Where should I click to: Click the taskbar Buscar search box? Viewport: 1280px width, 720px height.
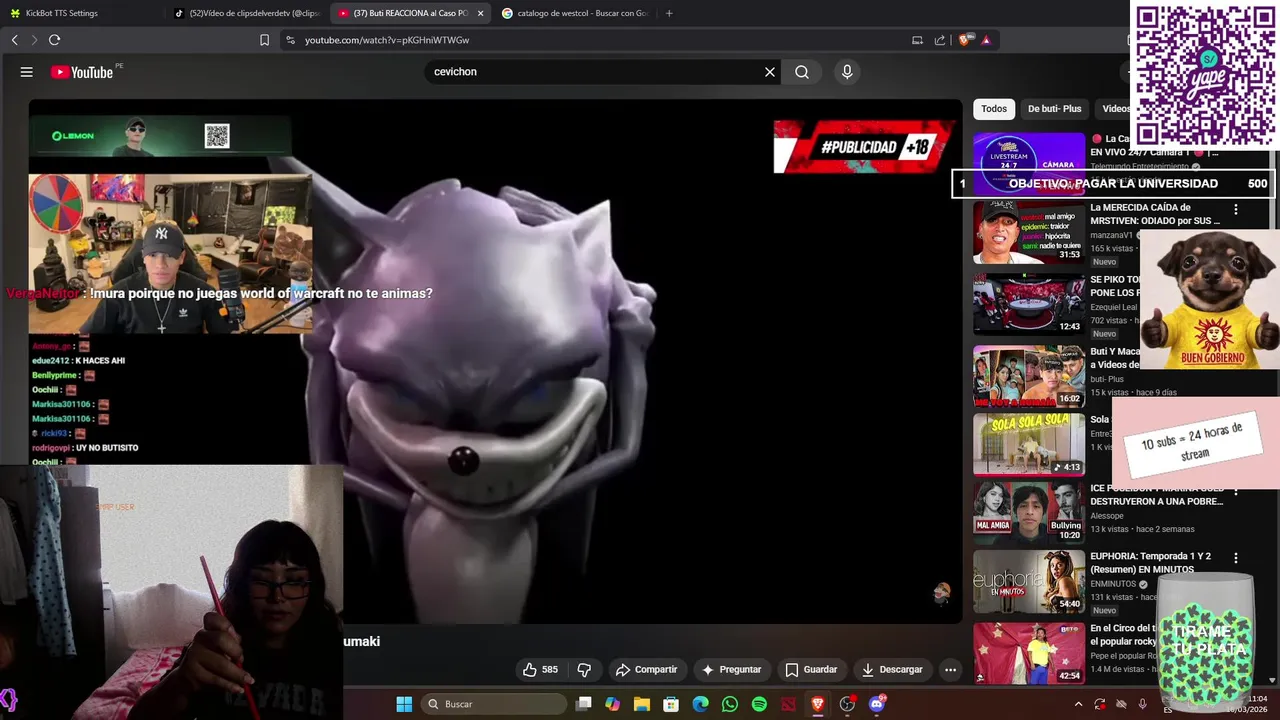493,704
